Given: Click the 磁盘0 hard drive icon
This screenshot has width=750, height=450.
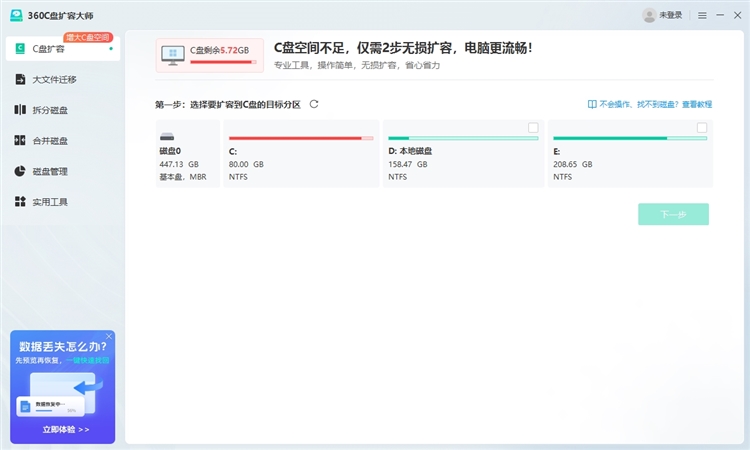Looking at the screenshot, I should (x=167, y=137).
